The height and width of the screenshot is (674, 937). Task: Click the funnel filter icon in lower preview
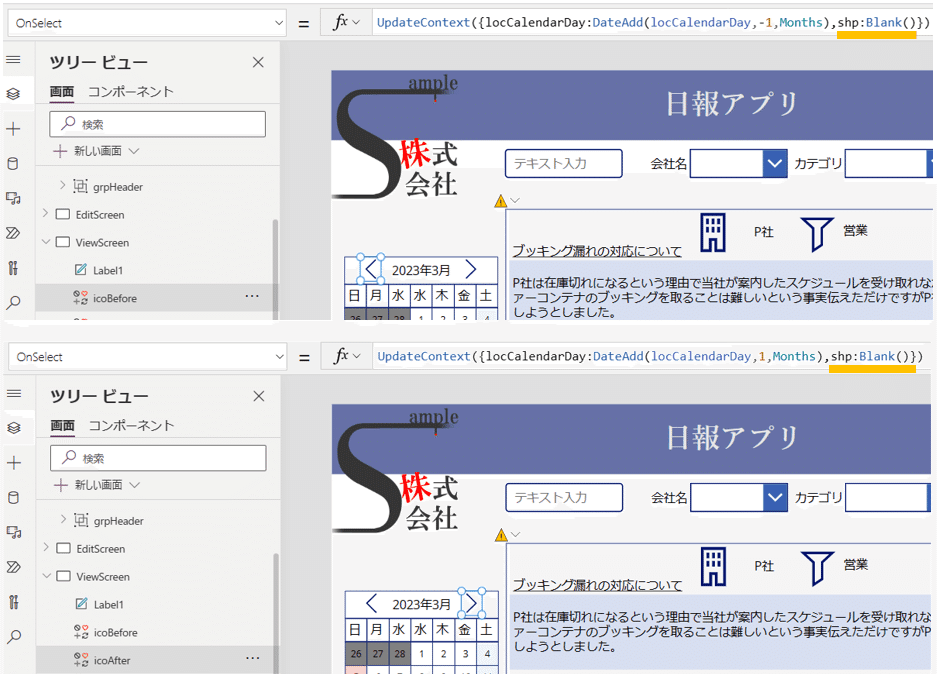[817, 568]
